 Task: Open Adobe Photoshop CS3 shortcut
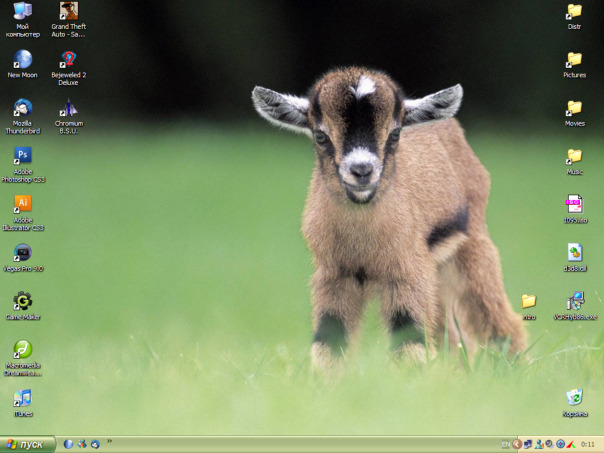pyautogui.click(x=22, y=156)
